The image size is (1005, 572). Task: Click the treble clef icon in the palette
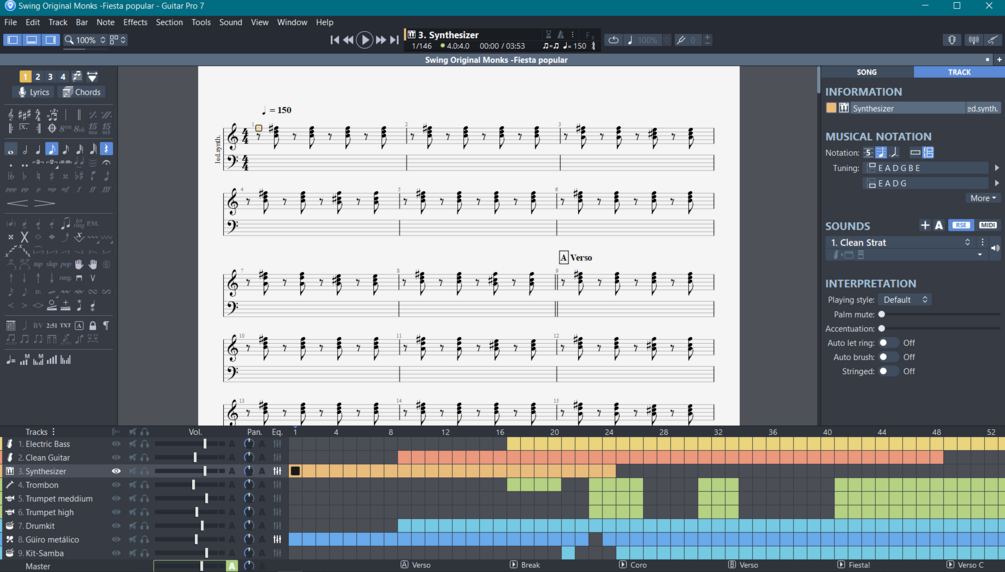coord(11,115)
